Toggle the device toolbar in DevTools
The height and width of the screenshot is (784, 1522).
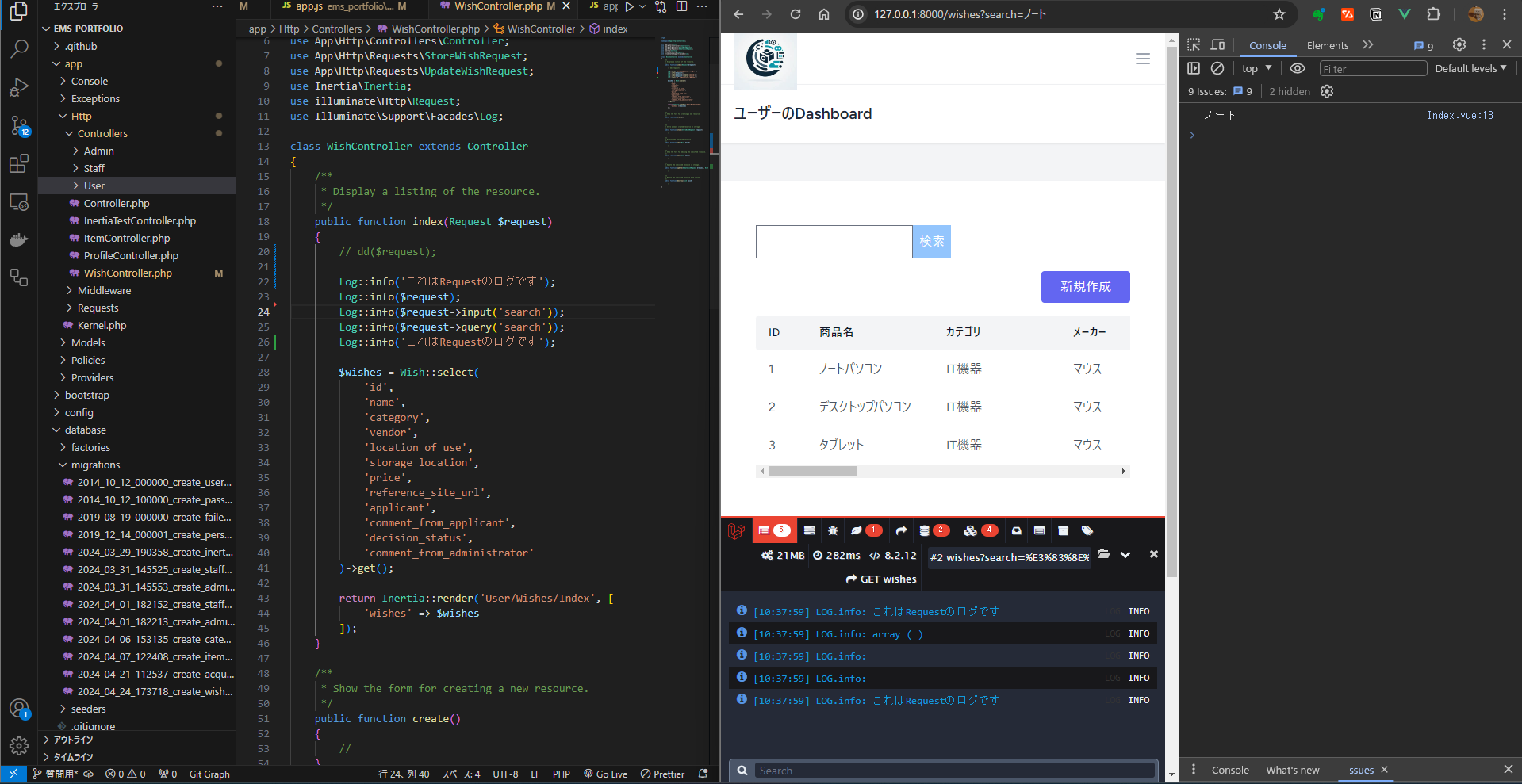click(x=1217, y=45)
